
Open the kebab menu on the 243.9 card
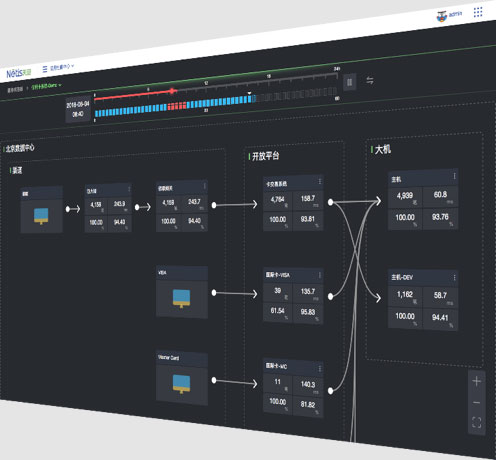tap(129, 189)
